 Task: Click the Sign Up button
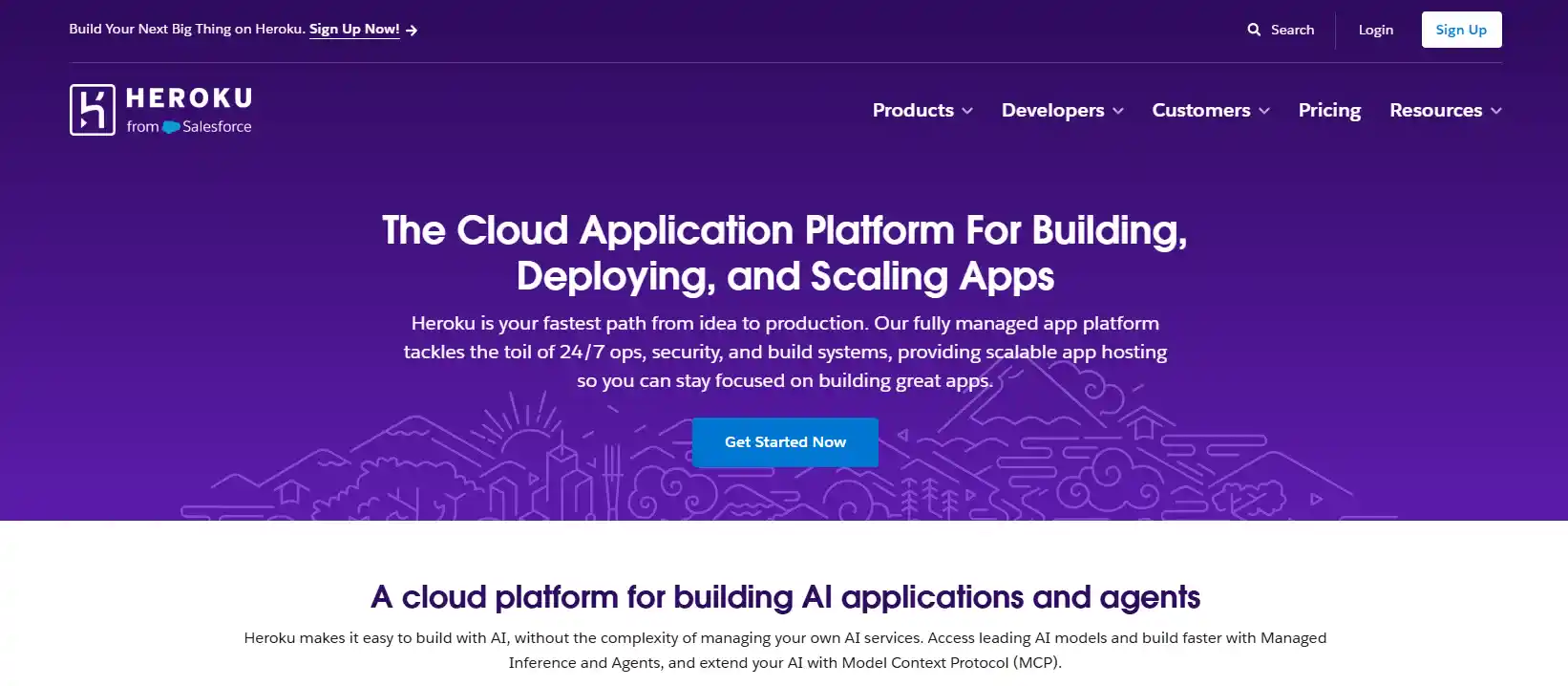click(1461, 30)
